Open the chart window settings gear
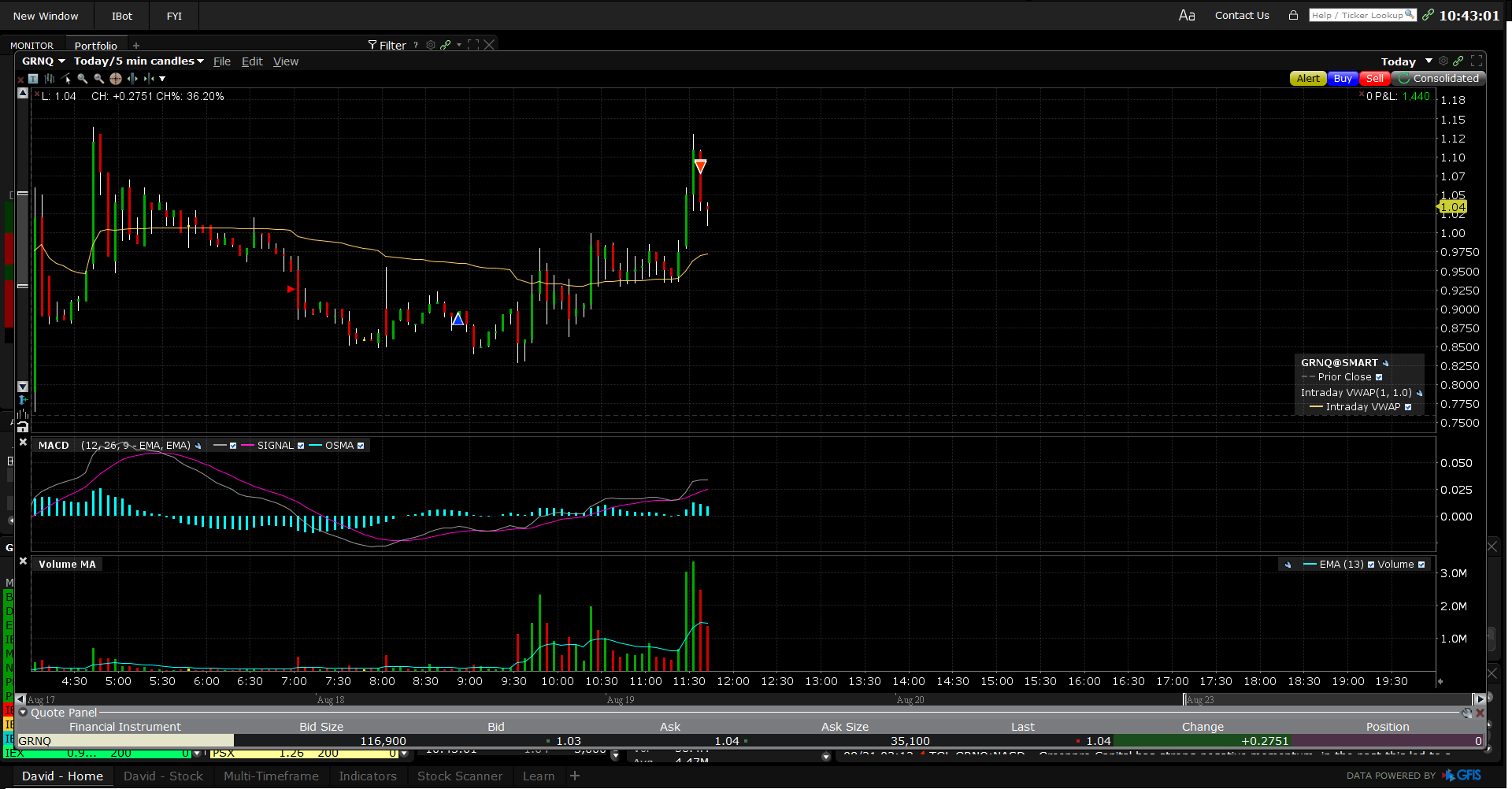The image size is (1512, 789). click(x=1443, y=61)
